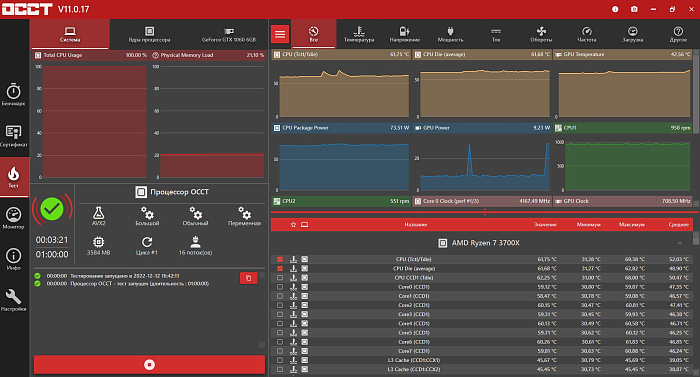Uncheck the CPU (Tctl/Tdie) checkbox
This screenshot has width=700, height=377.
point(280,259)
